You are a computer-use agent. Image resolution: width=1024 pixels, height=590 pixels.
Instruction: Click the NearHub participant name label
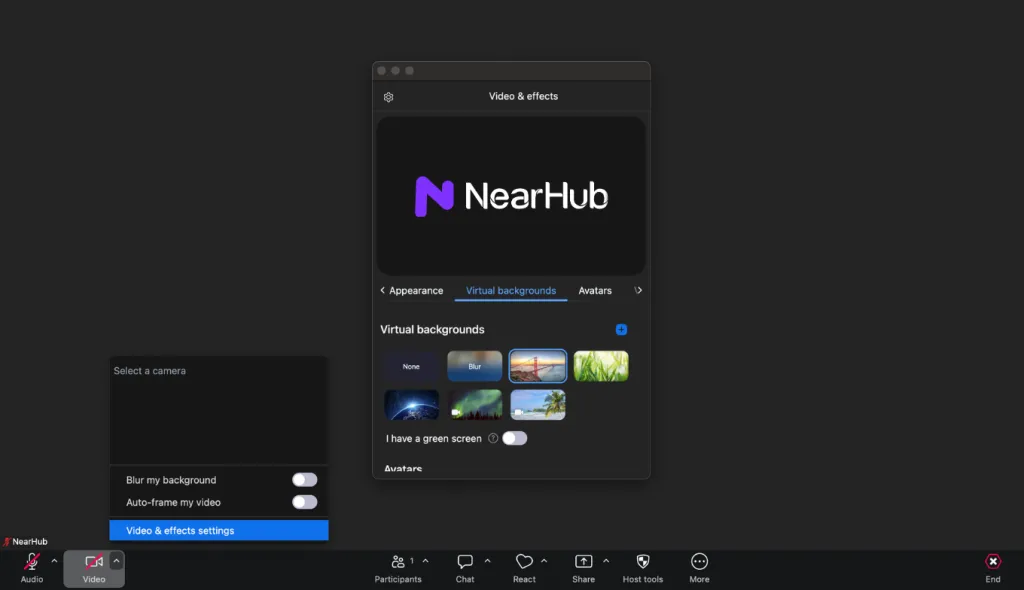tap(29, 542)
